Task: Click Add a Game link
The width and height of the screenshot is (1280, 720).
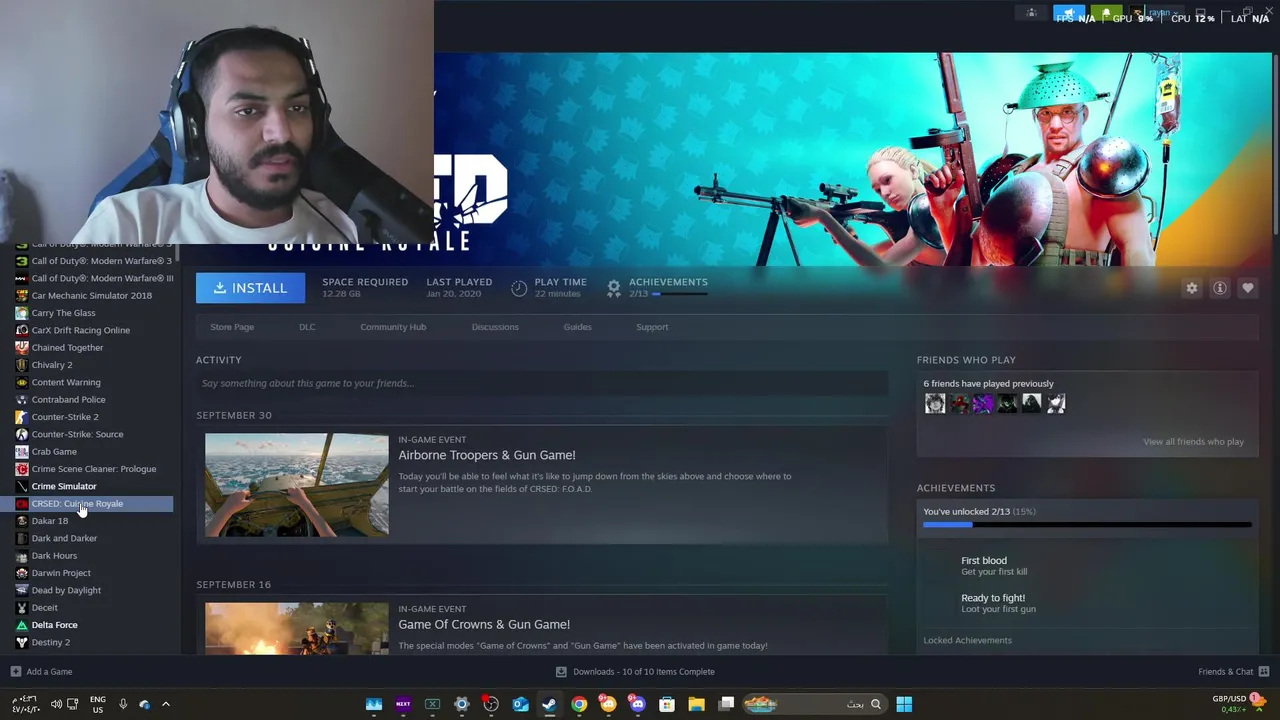Action: pyautogui.click(x=49, y=672)
